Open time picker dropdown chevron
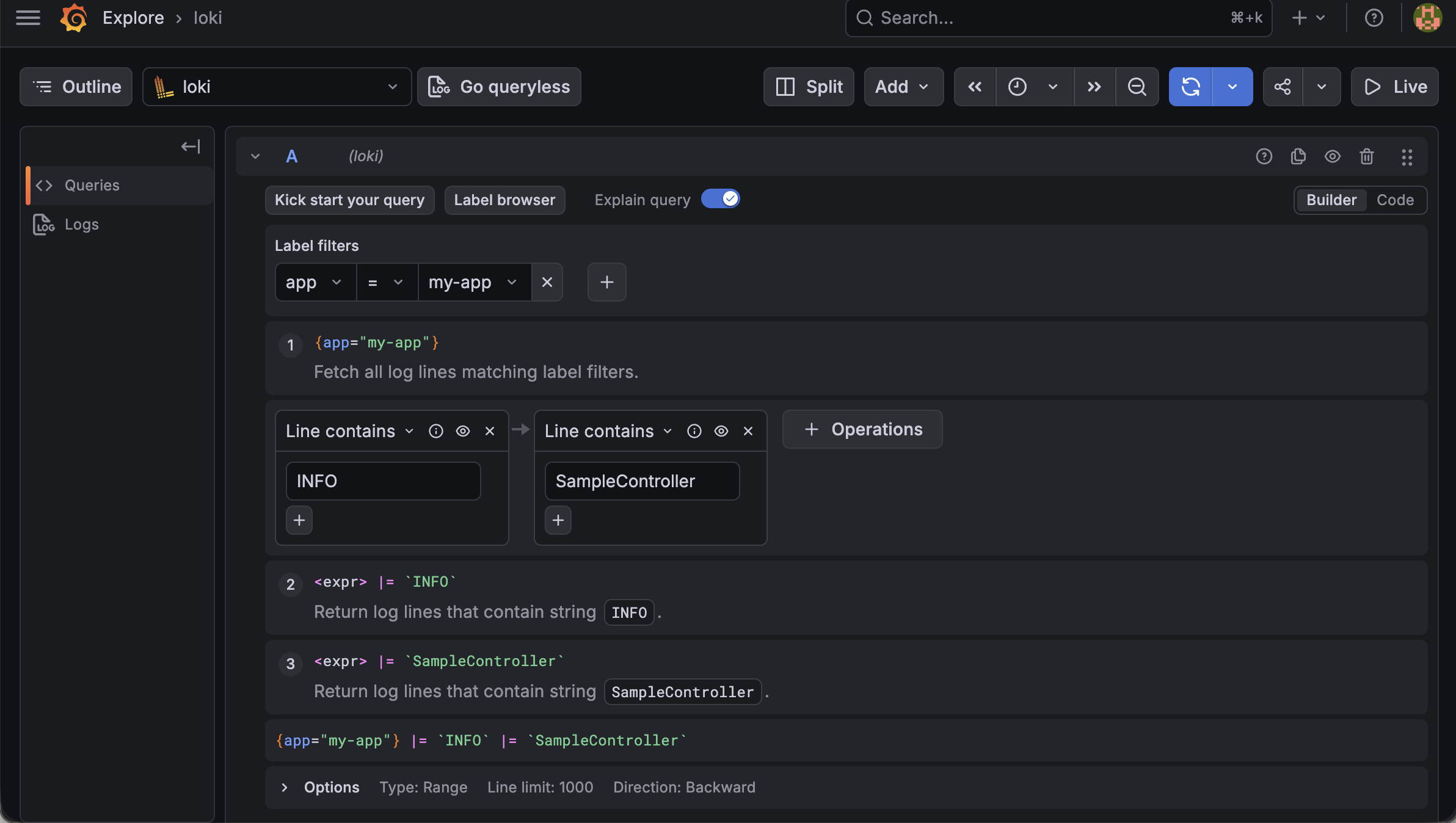The image size is (1456, 823). (1053, 87)
